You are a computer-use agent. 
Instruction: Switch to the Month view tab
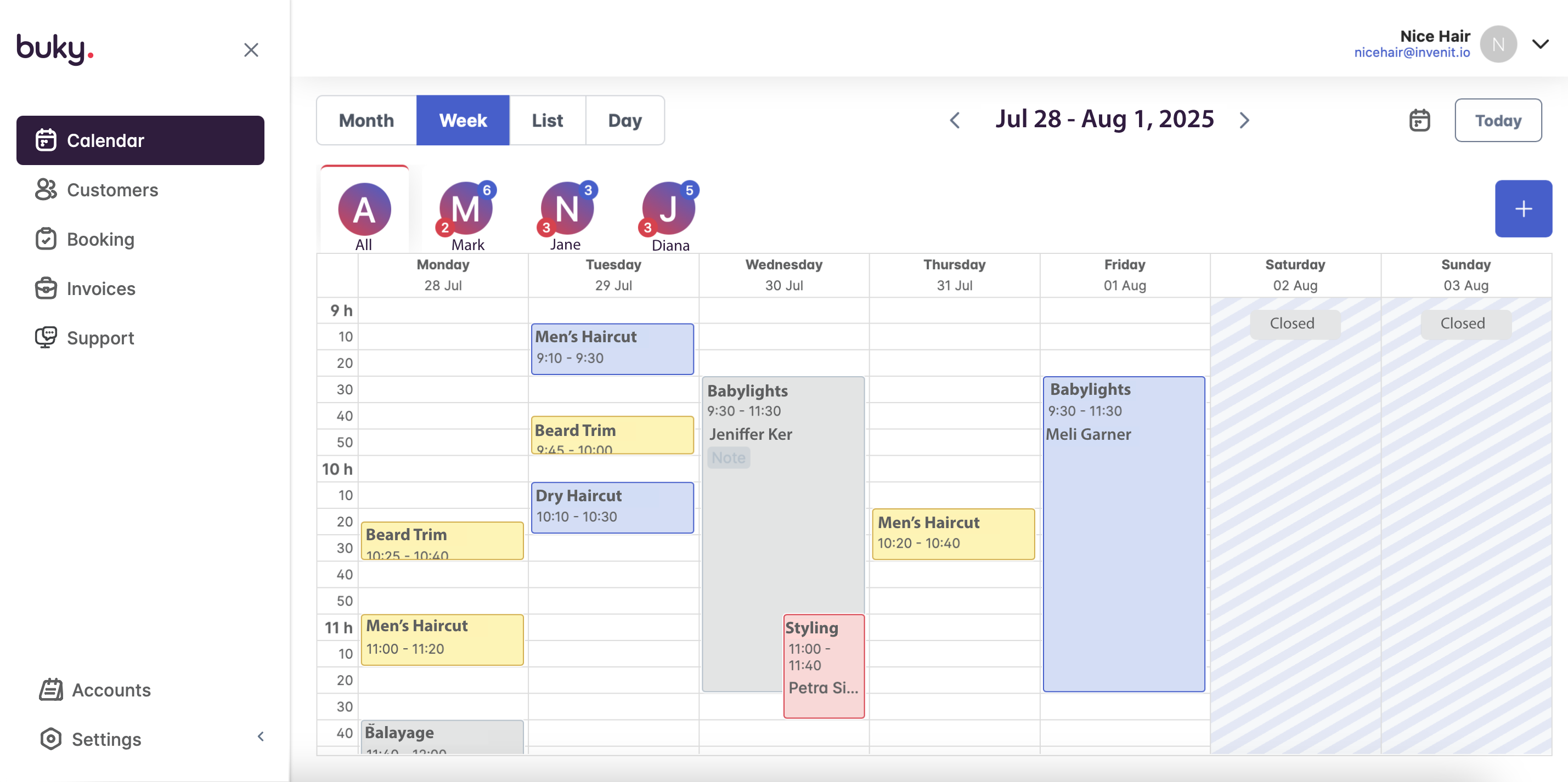coord(366,120)
